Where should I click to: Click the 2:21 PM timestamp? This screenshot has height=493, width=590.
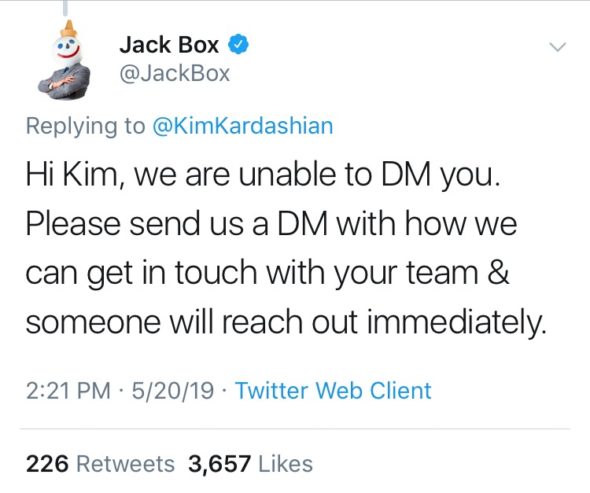point(68,390)
